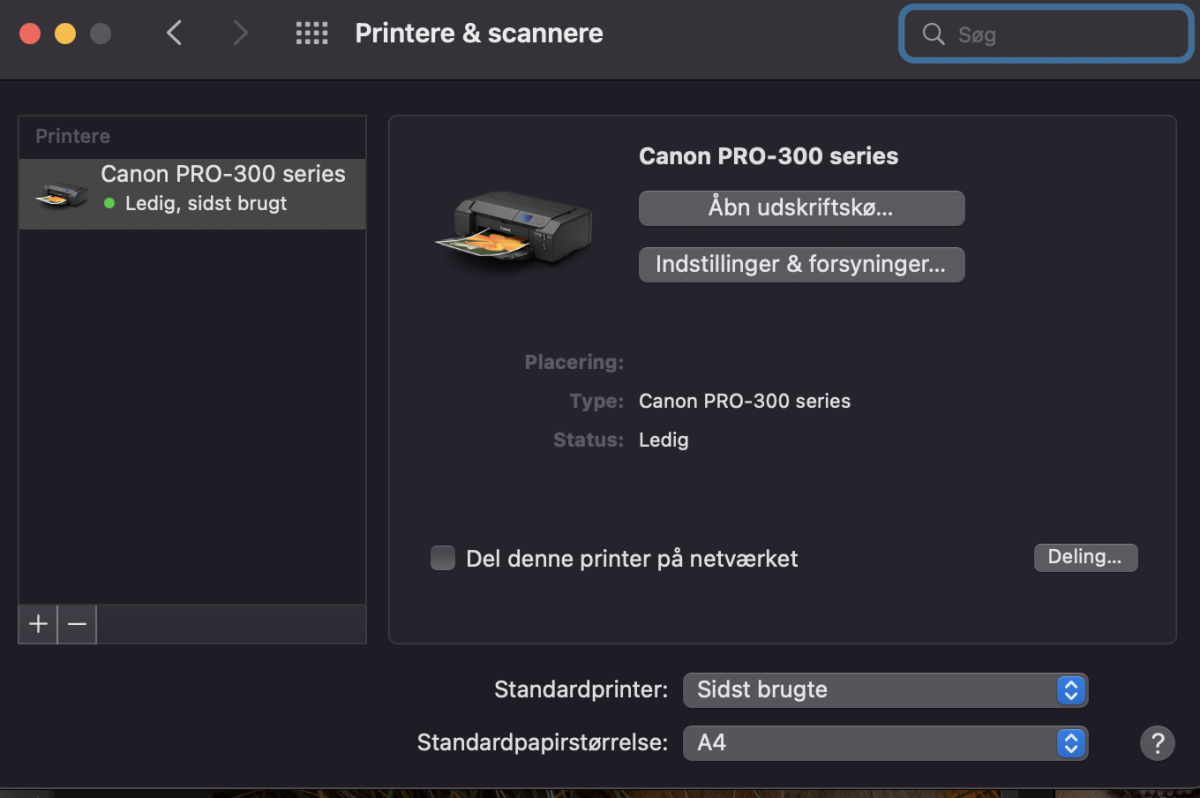Click the back navigation arrow

174,34
